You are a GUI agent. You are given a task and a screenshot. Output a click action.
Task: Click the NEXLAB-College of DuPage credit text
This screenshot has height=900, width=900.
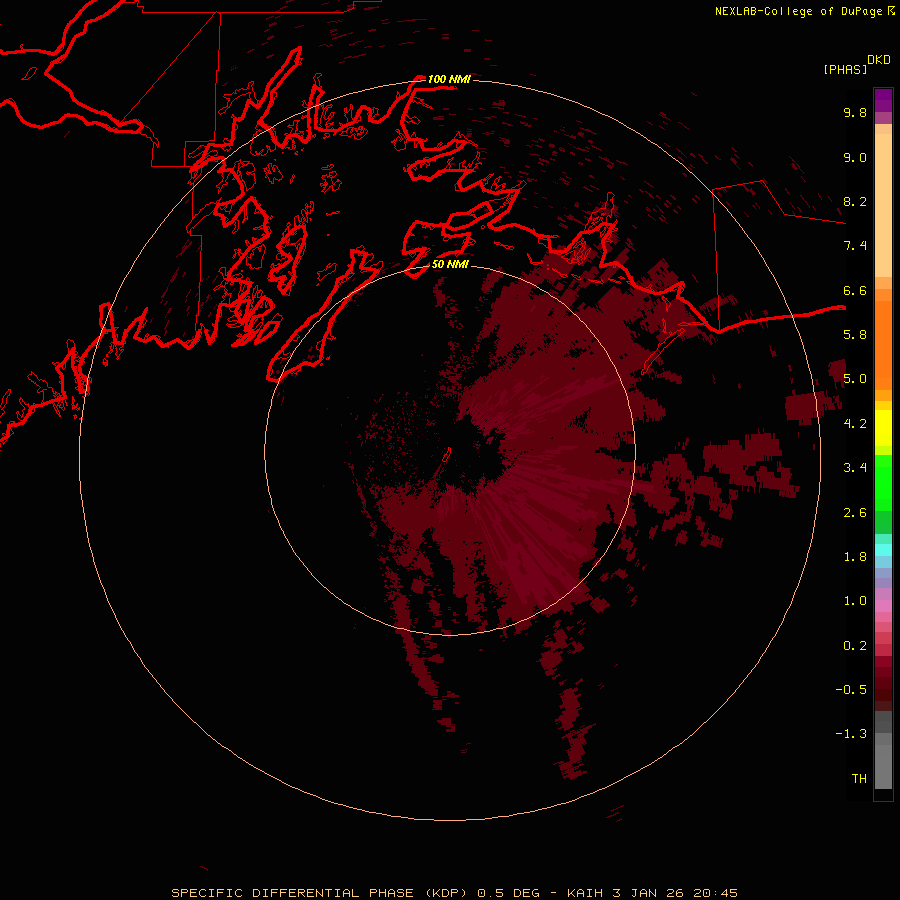798,11
